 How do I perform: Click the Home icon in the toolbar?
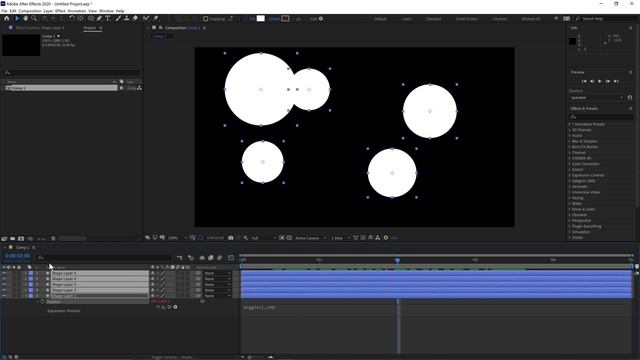(7, 18)
